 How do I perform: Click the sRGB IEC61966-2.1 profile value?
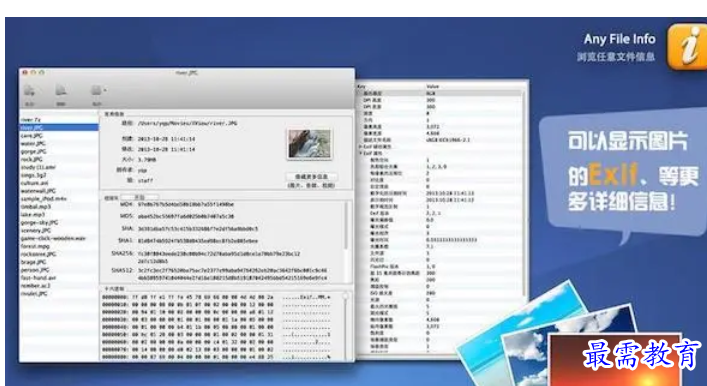click(x=448, y=140)
